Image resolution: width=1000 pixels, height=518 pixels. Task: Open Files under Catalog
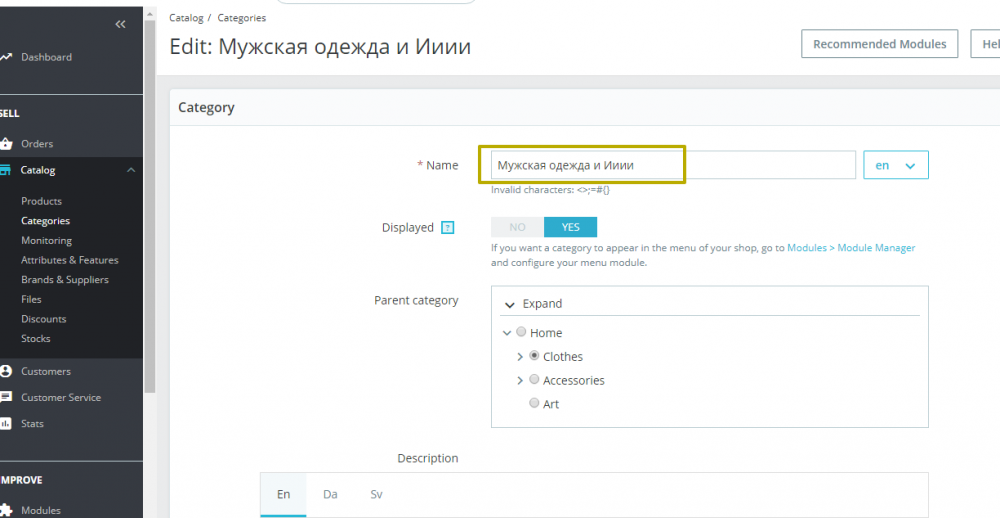click(31, 299)
